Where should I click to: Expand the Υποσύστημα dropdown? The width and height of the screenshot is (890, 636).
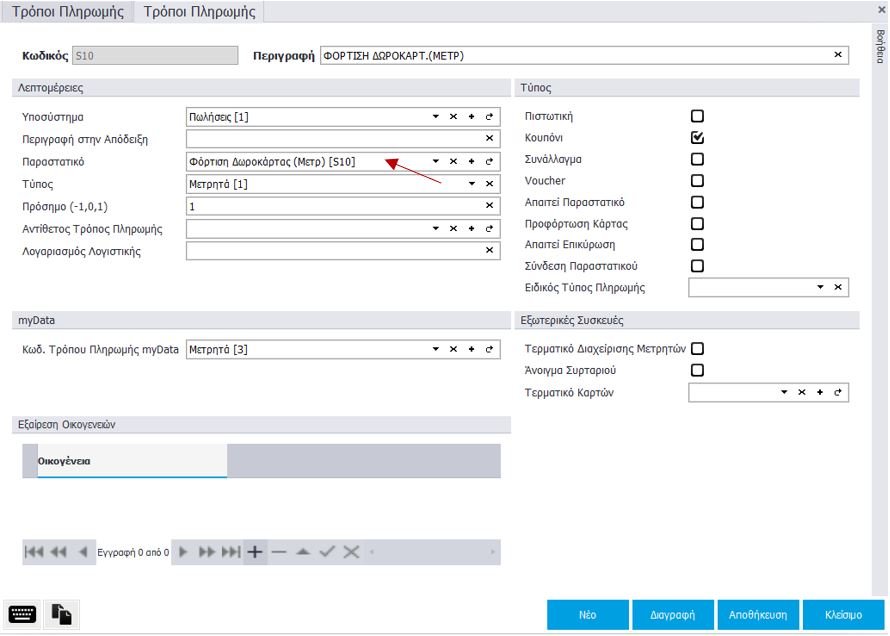click(435, 117)
